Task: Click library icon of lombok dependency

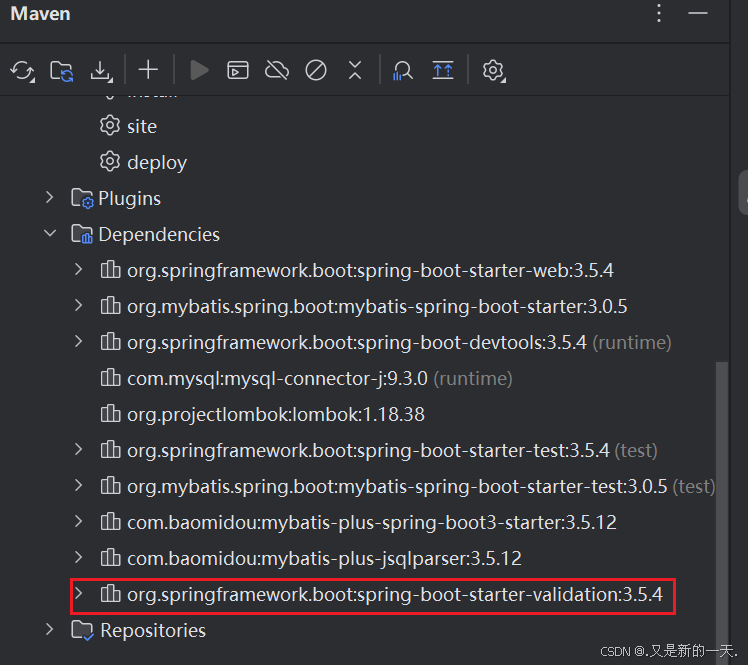Action: pyautogui.click(x=110, y=413)
